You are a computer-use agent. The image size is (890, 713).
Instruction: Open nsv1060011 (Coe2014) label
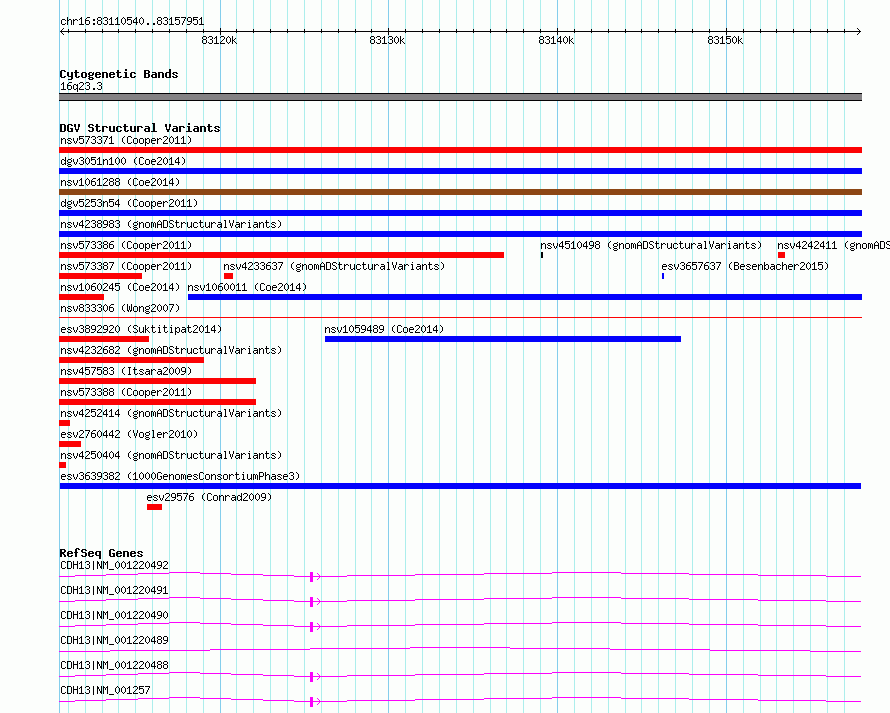click(x=247, y=287)
